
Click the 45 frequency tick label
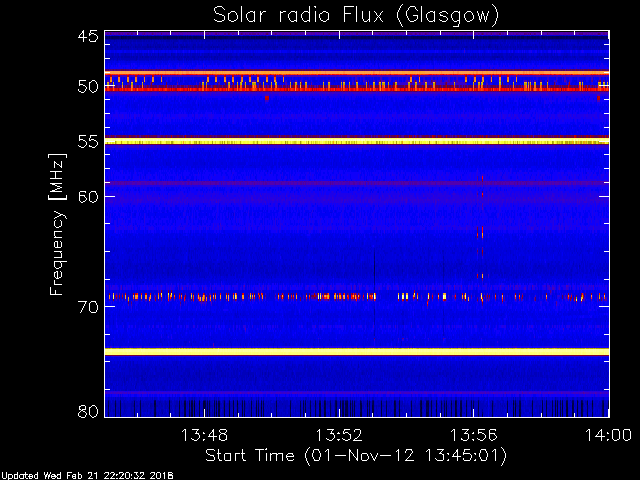[x=88, y=36]
